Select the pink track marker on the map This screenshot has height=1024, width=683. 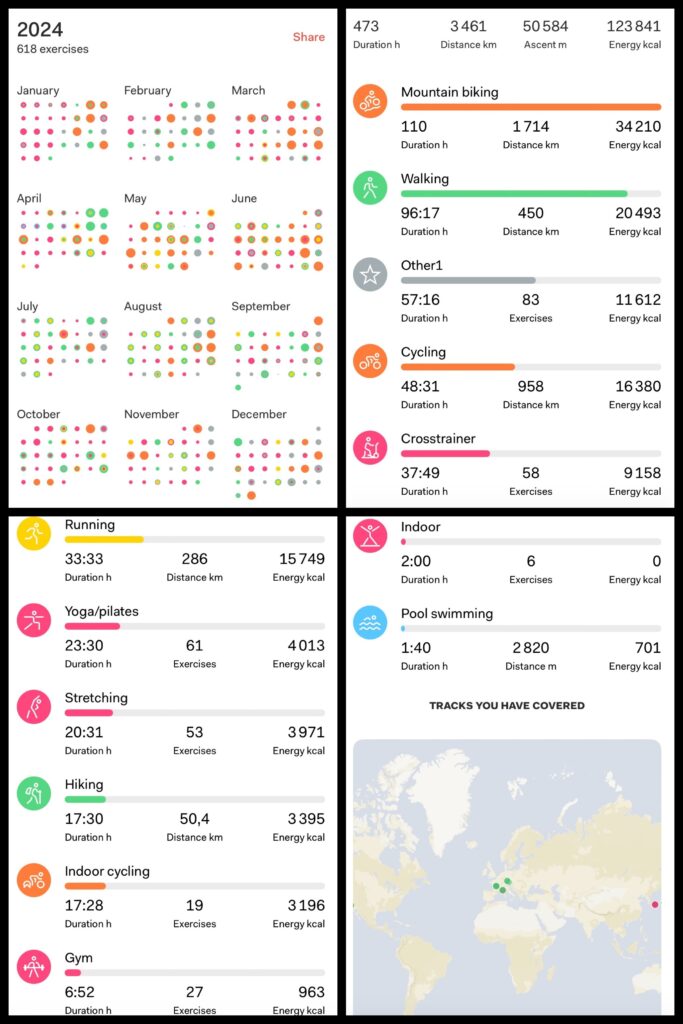coord(655,904)
